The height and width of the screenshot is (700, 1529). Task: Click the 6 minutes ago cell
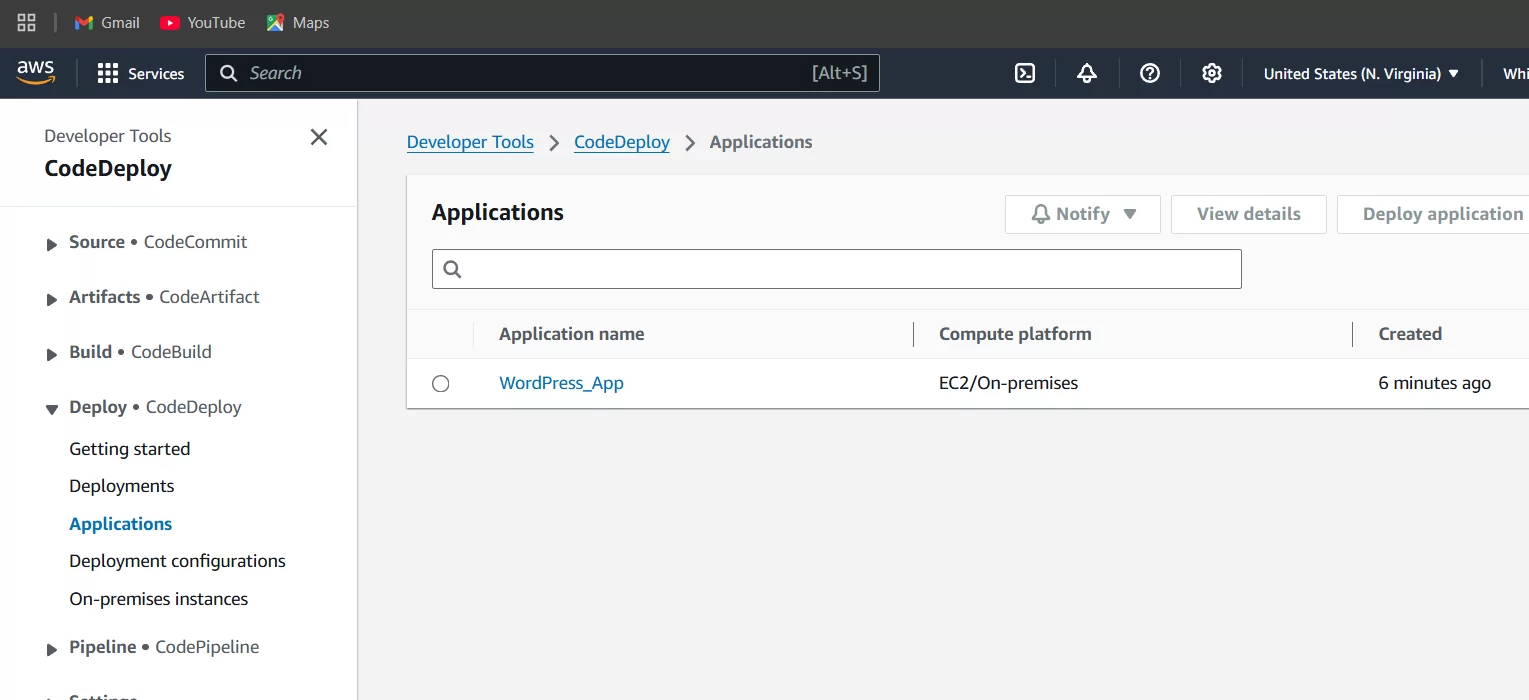[1435, 383]
